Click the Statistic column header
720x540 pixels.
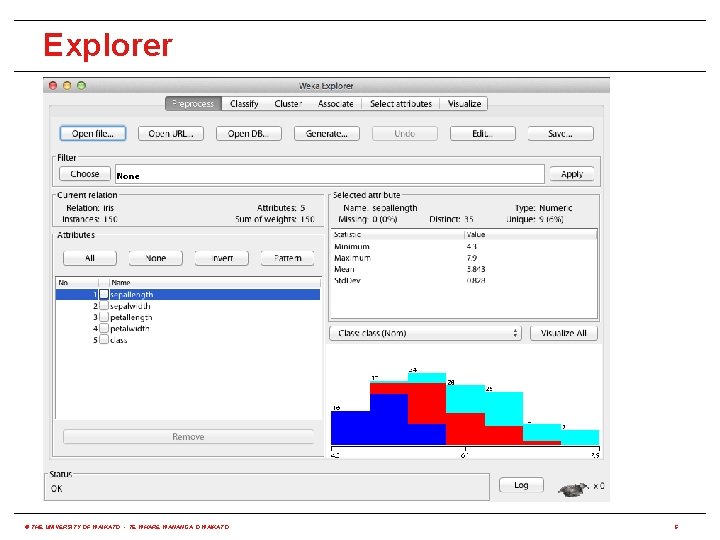[x=398, y=234]
